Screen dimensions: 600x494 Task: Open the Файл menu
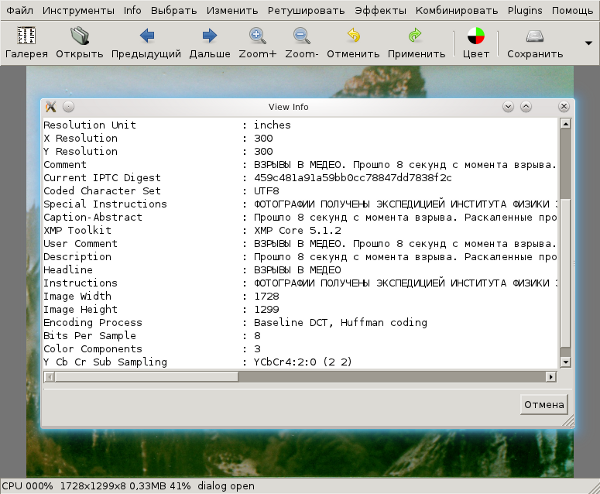click(x=20, y=10)
